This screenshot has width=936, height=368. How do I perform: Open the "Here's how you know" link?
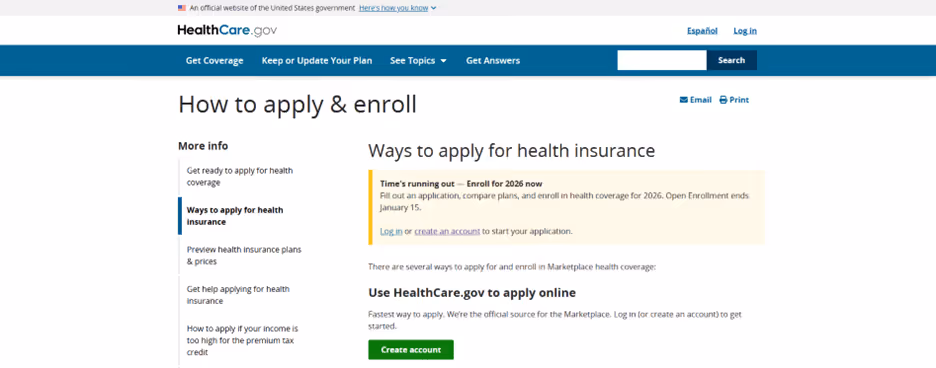click(393, 8)
